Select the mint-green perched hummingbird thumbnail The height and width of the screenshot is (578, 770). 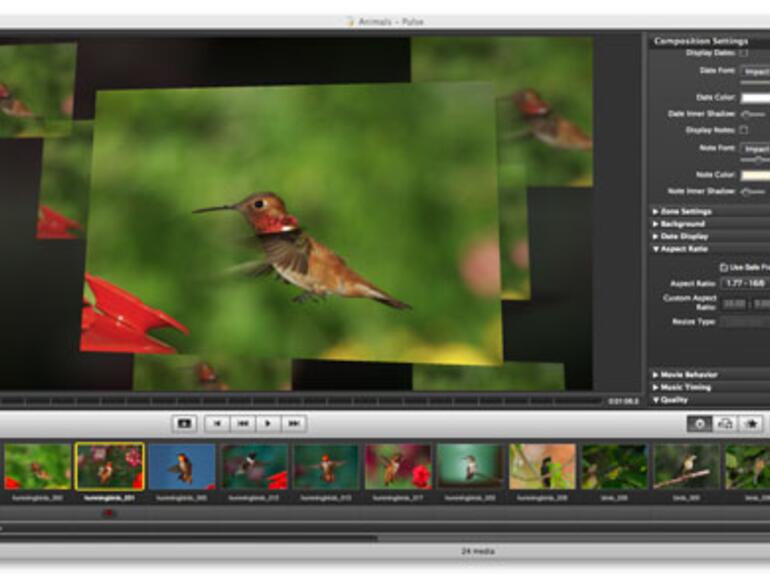pyautogui.click(x=470, y=467)
